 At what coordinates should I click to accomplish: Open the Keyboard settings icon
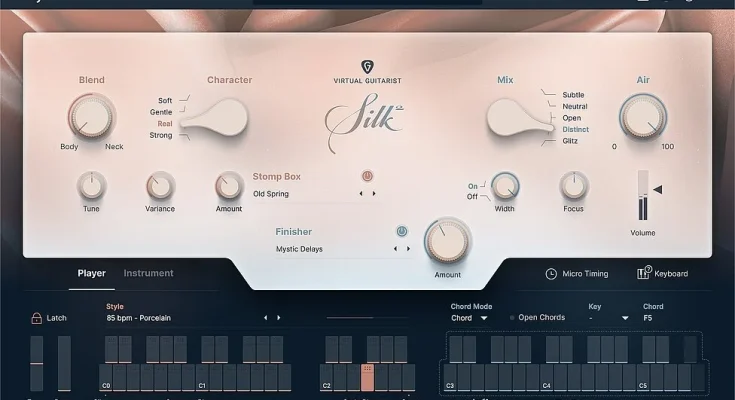(x=644, y=273)
